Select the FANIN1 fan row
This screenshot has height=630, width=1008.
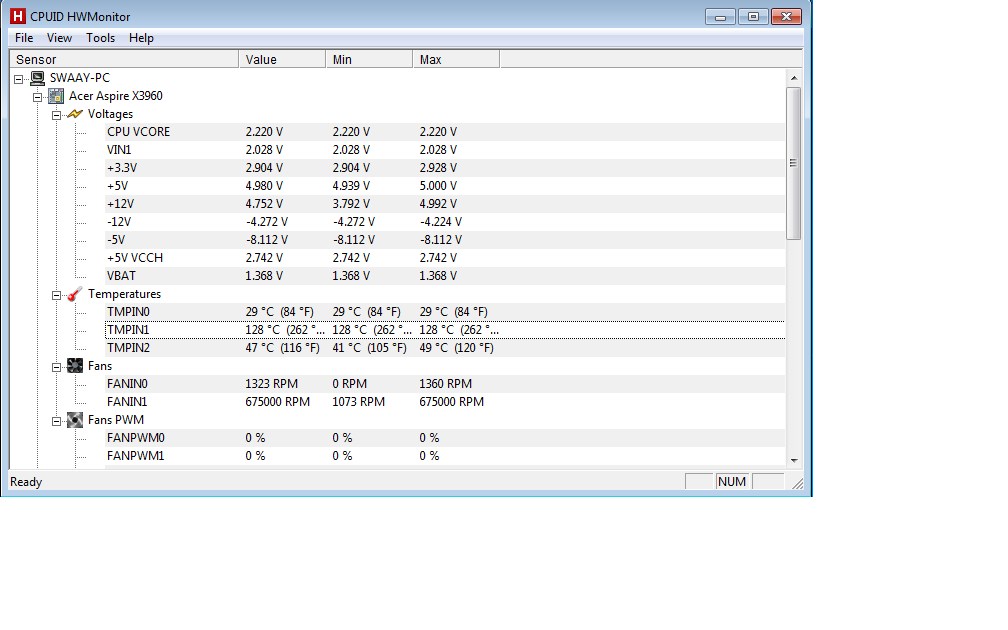[x=445, y=402]
